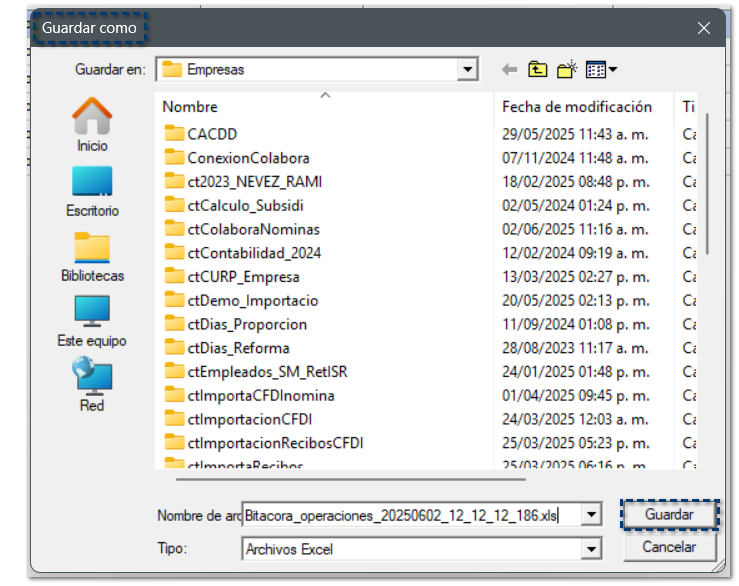This screenshot has height=586, width=739.
Task: Click date 13/03/2025 02:27 p. m.
Action: pos(575,277)
